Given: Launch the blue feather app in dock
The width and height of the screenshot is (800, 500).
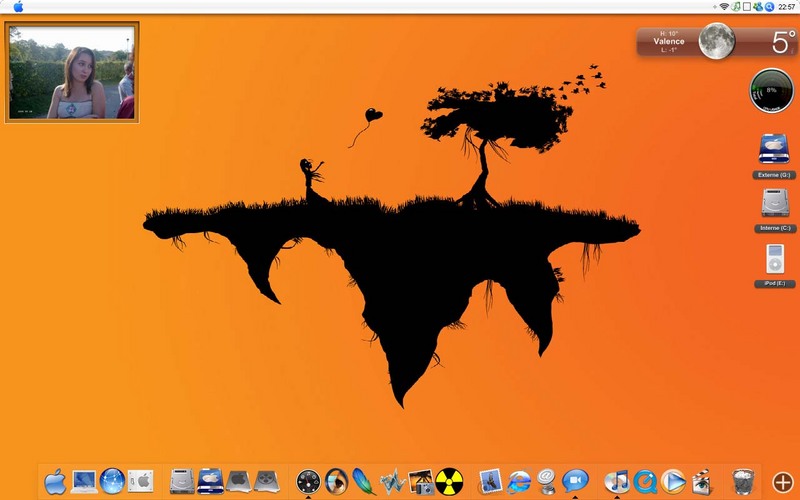Looking at the screenshot, I should point(364,482).
